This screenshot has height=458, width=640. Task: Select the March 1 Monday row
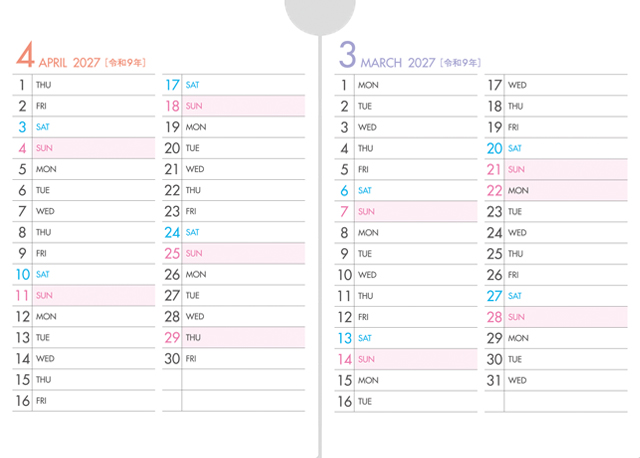tap(406, 85)
